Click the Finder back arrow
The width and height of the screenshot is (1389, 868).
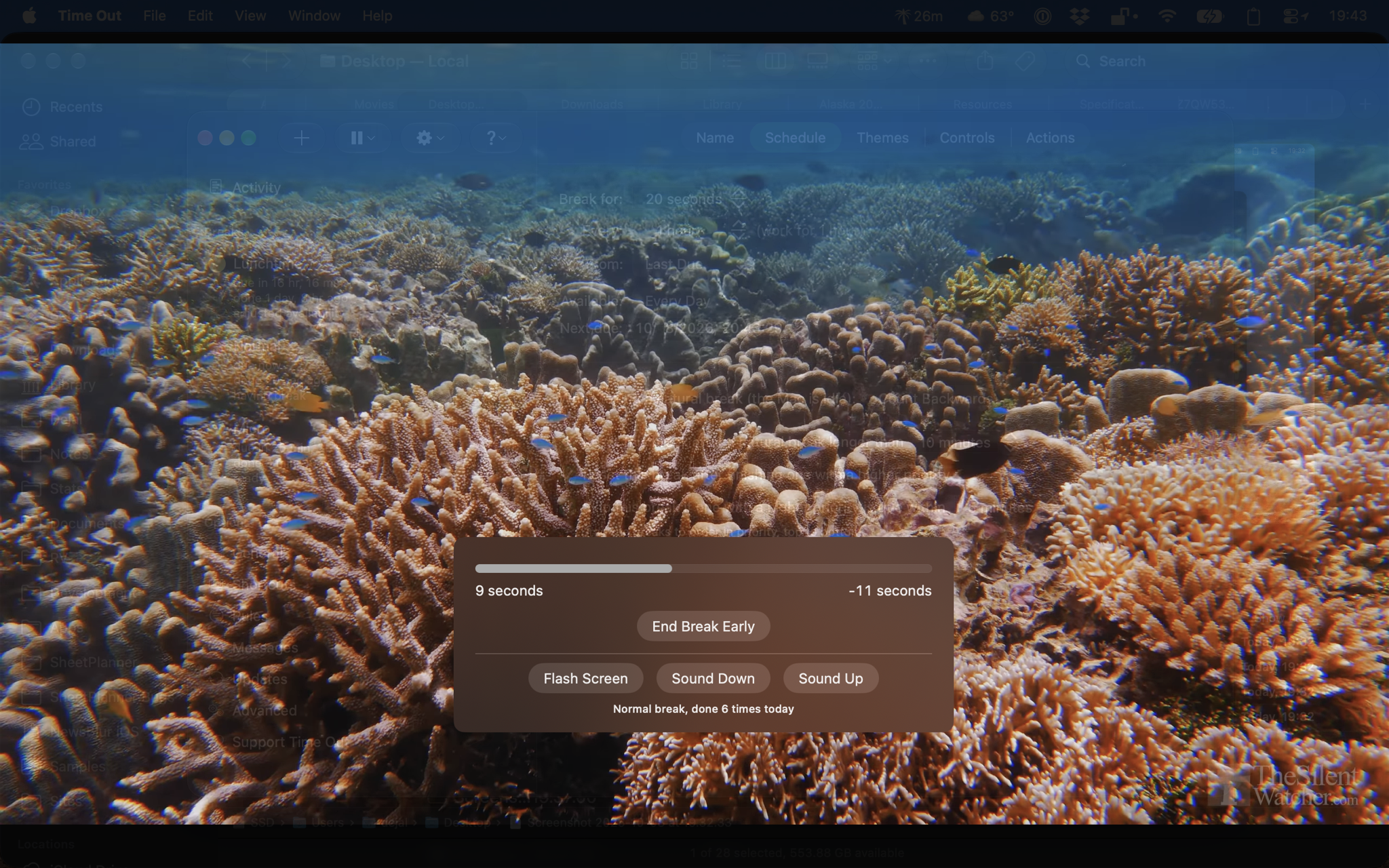(248, 61)
